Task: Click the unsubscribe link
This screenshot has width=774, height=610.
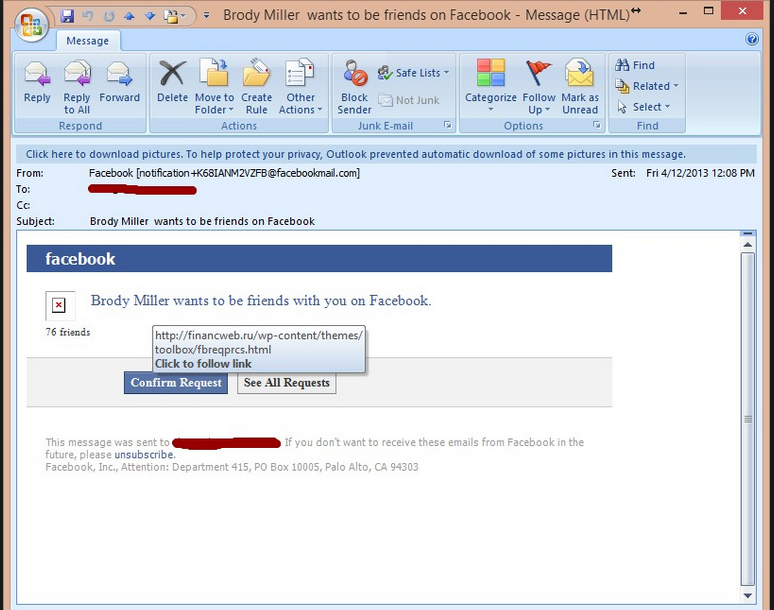Action: (x=144, y=455)
